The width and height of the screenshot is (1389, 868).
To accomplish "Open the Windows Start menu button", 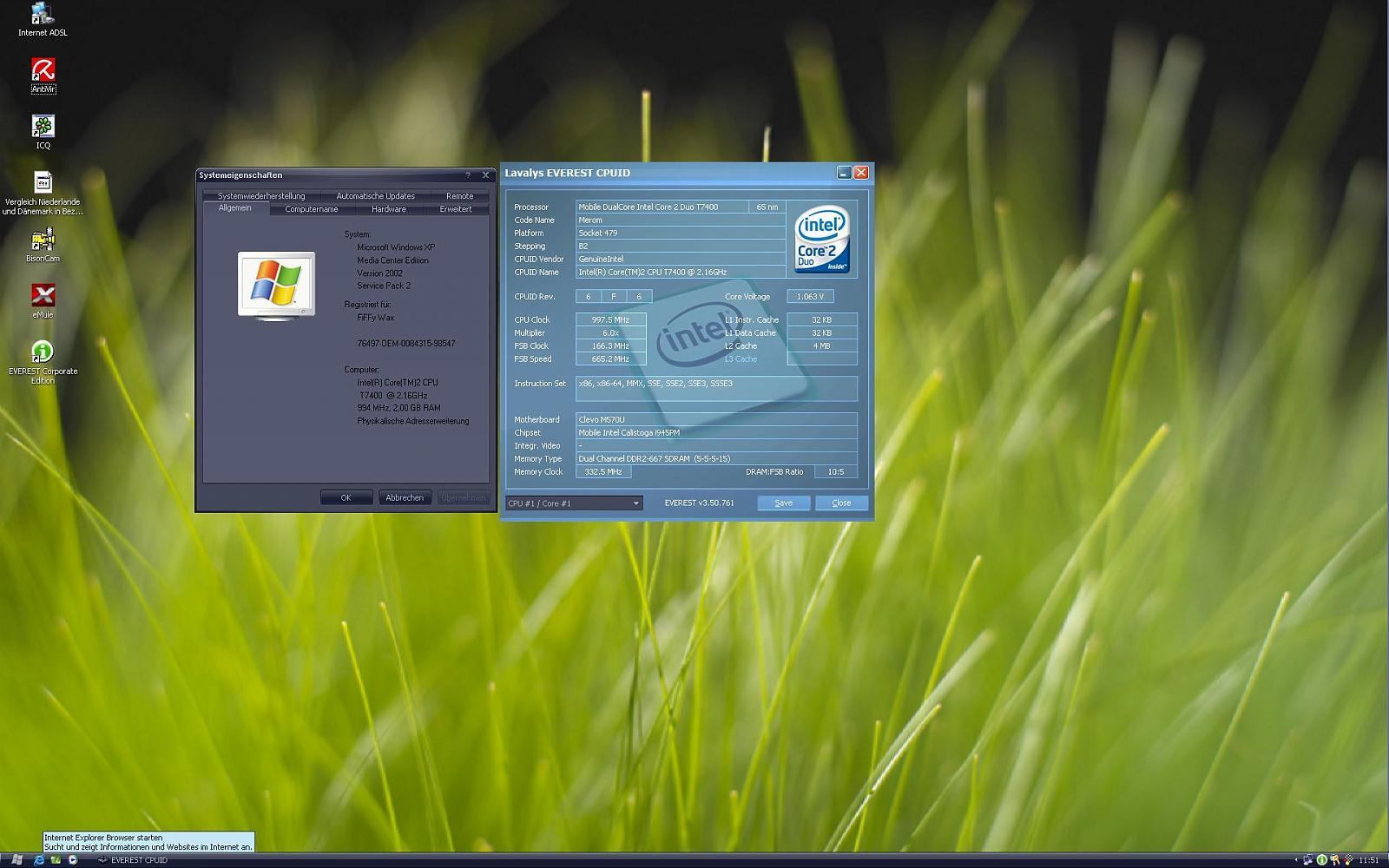I will coord(16,860).
